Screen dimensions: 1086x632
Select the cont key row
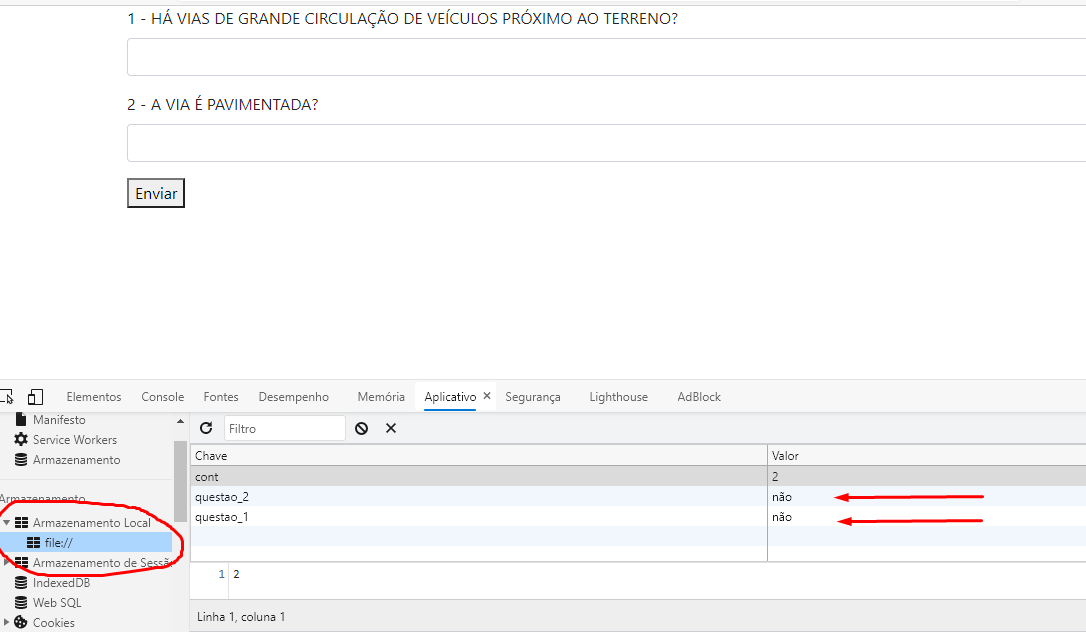pos(638,476)
